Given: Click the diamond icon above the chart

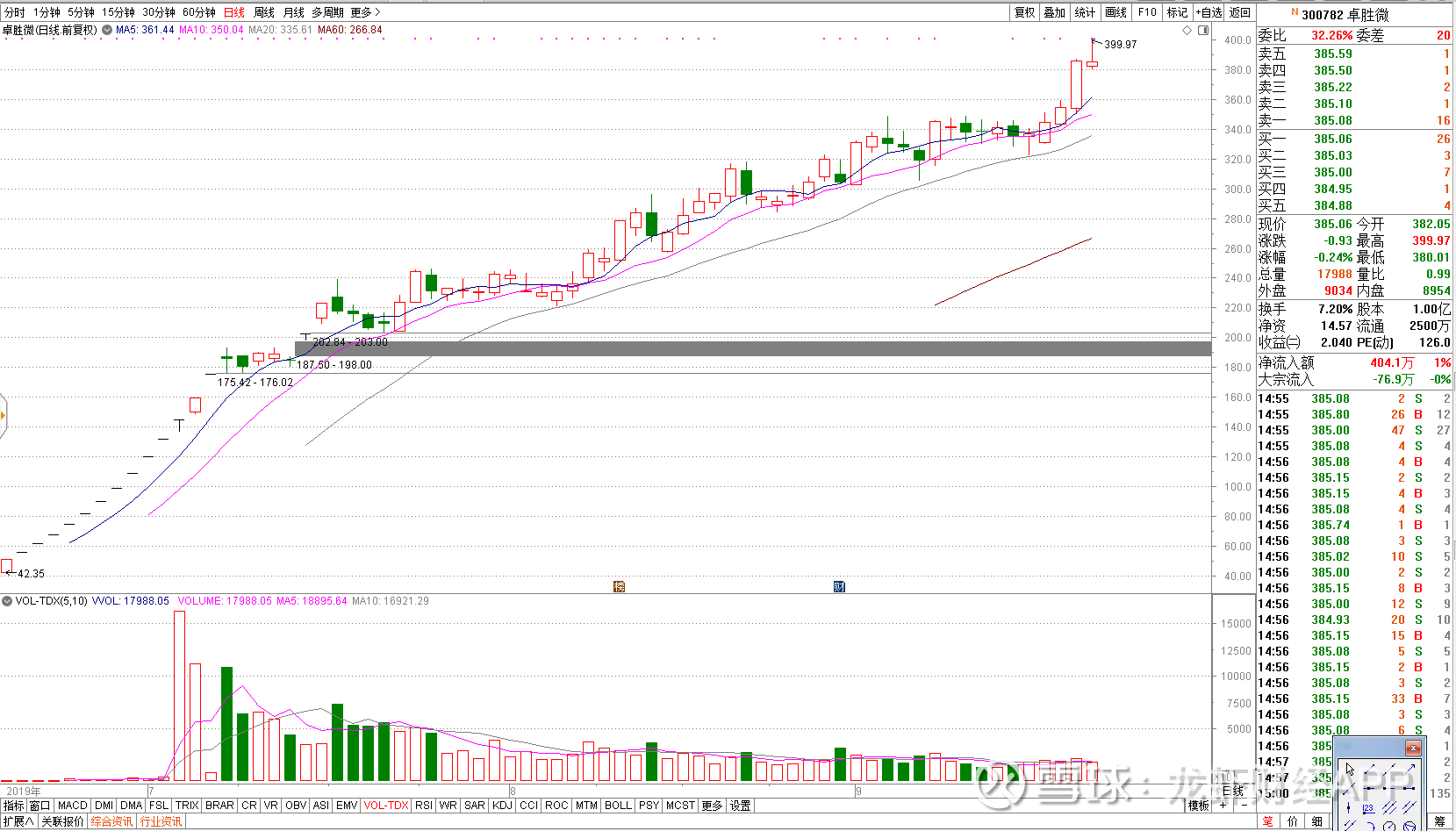Looking at the screenshot, I should (1187, 30).
